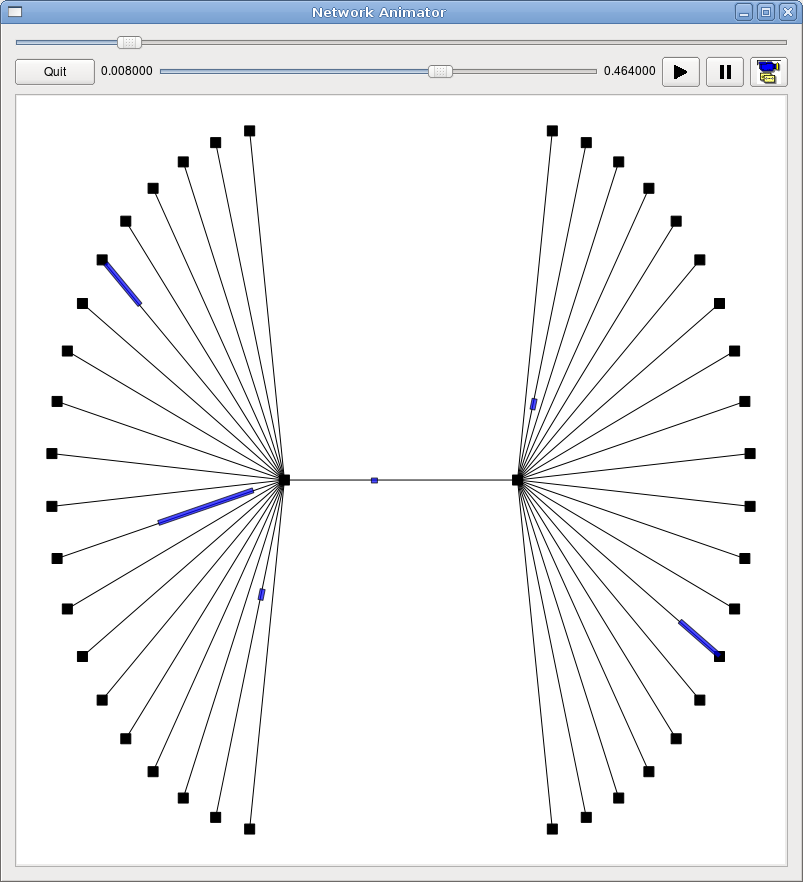Image resolution: width=803 pixels, height=882 pixels.
Task: Click the small packet on the central link
Action: click(x=375, y=480)
